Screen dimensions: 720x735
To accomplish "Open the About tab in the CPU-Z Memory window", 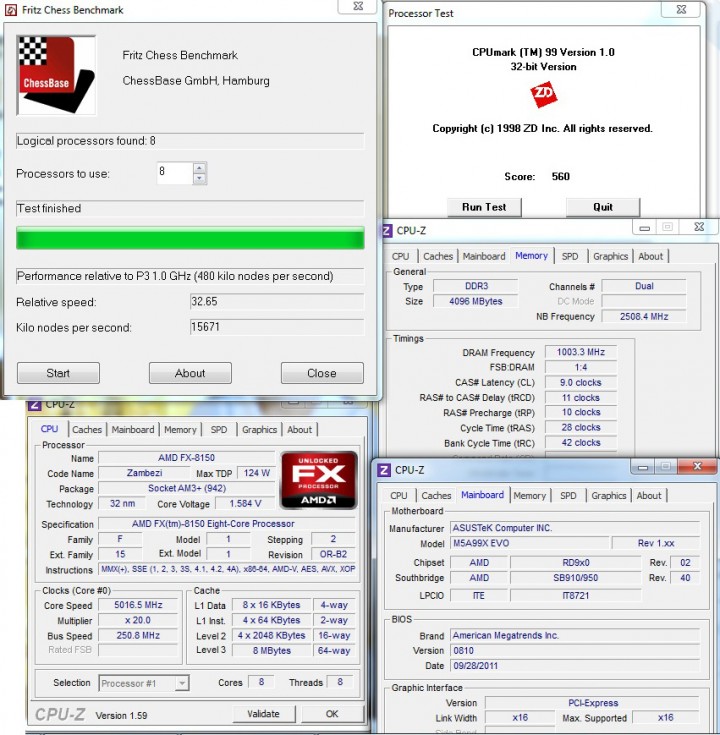I will [651, 256].
